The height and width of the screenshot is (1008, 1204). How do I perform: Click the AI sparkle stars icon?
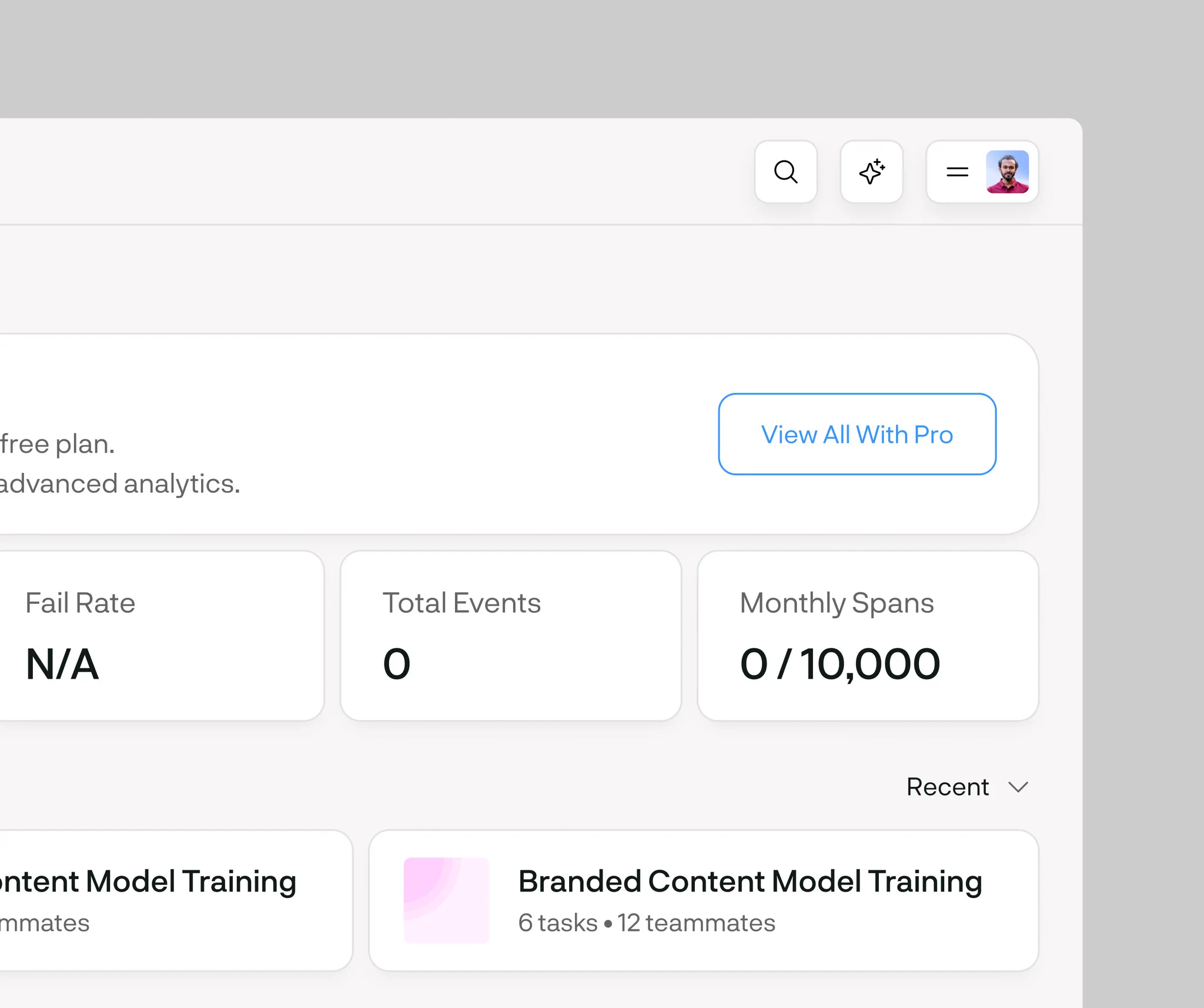click(871, 172)
